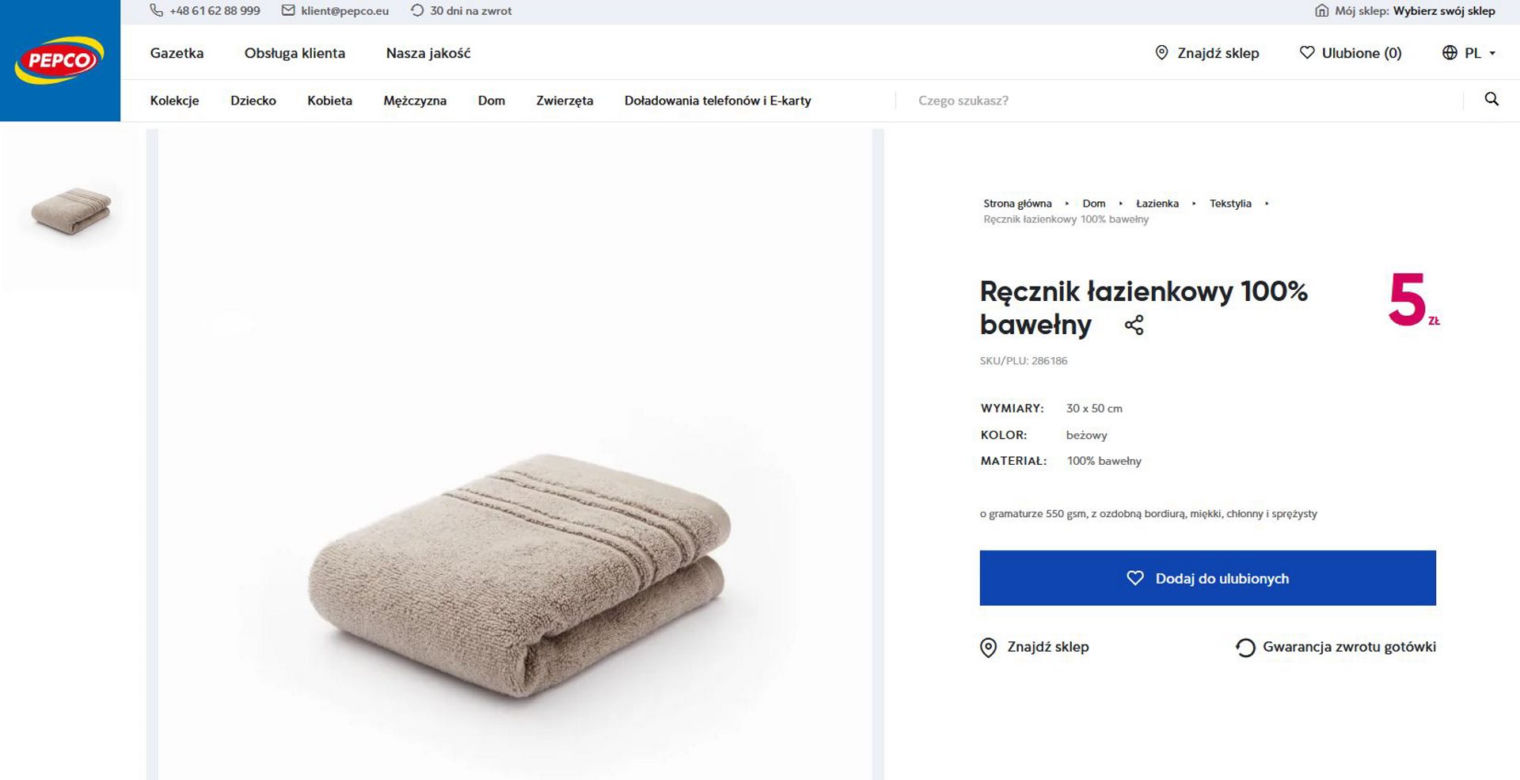Focus the Czego szukasz search field
This screenshot has width=1520, height=780.
tap(1180, 100)
